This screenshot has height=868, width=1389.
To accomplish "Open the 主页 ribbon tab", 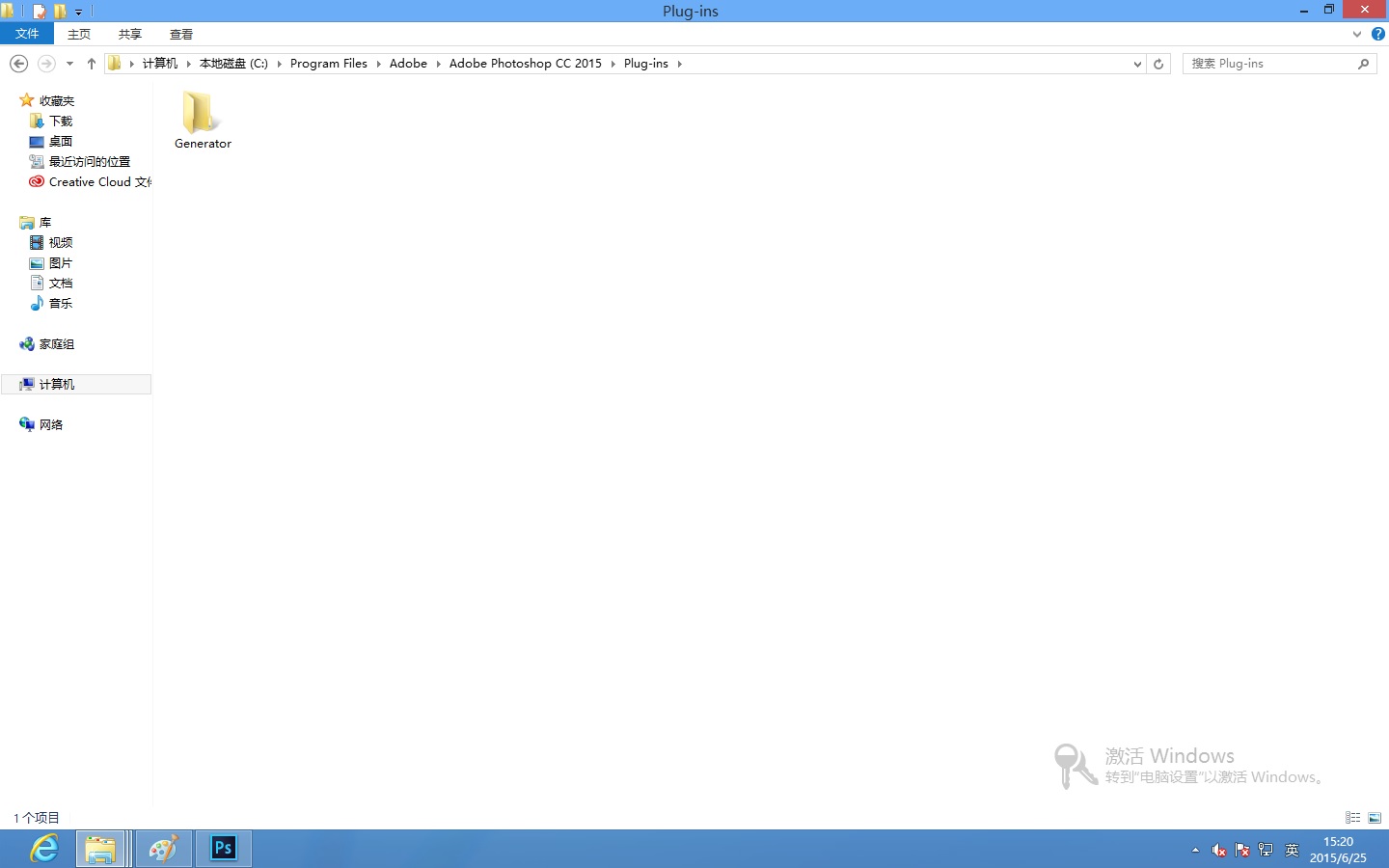I will [x=79, y=34].
